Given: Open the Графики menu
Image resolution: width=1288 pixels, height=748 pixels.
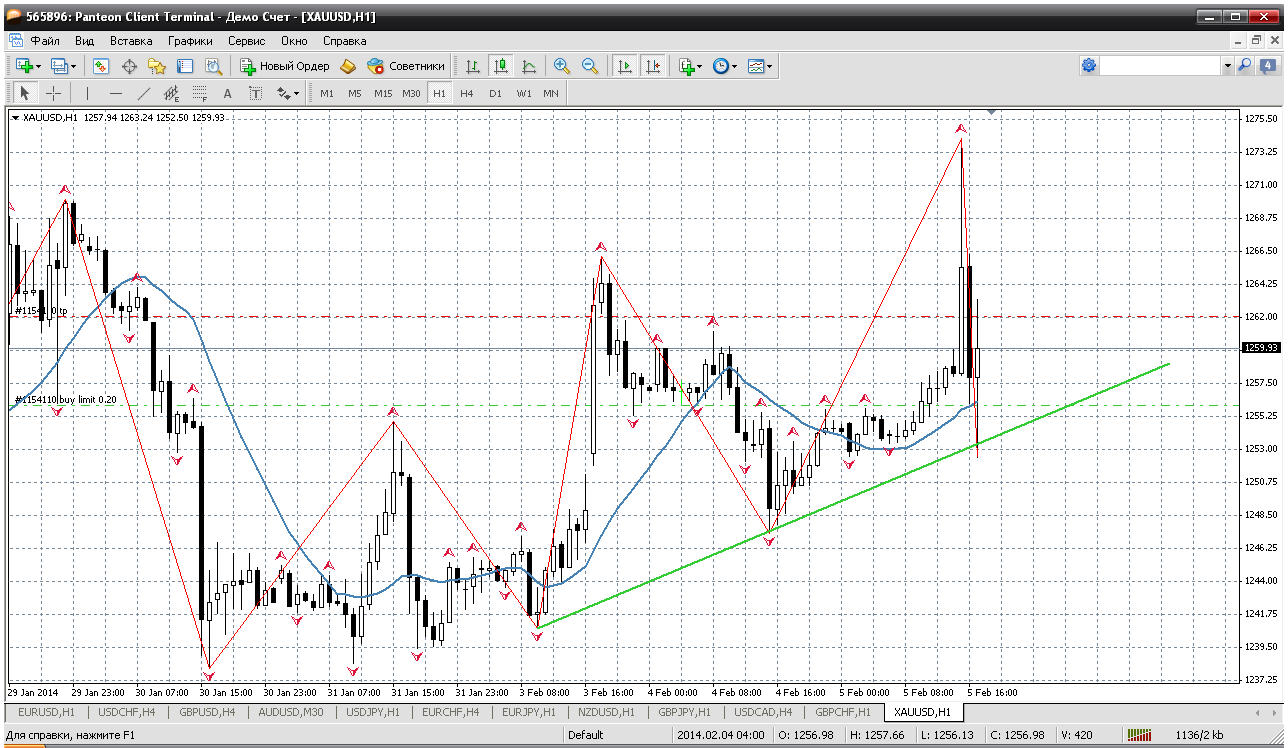Looking at the screenshot, I should tap(190, 41).
